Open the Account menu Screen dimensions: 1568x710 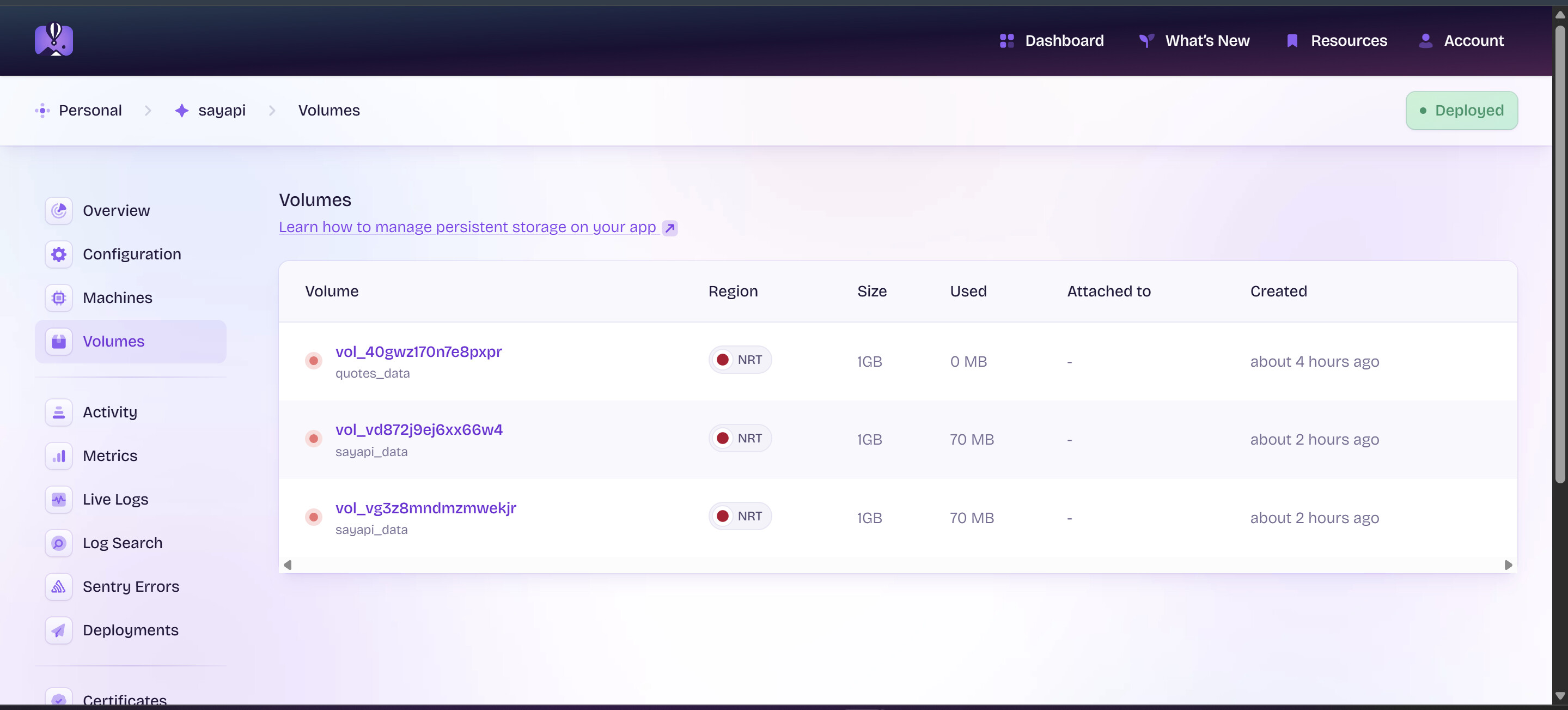[x=1461, y=41]
